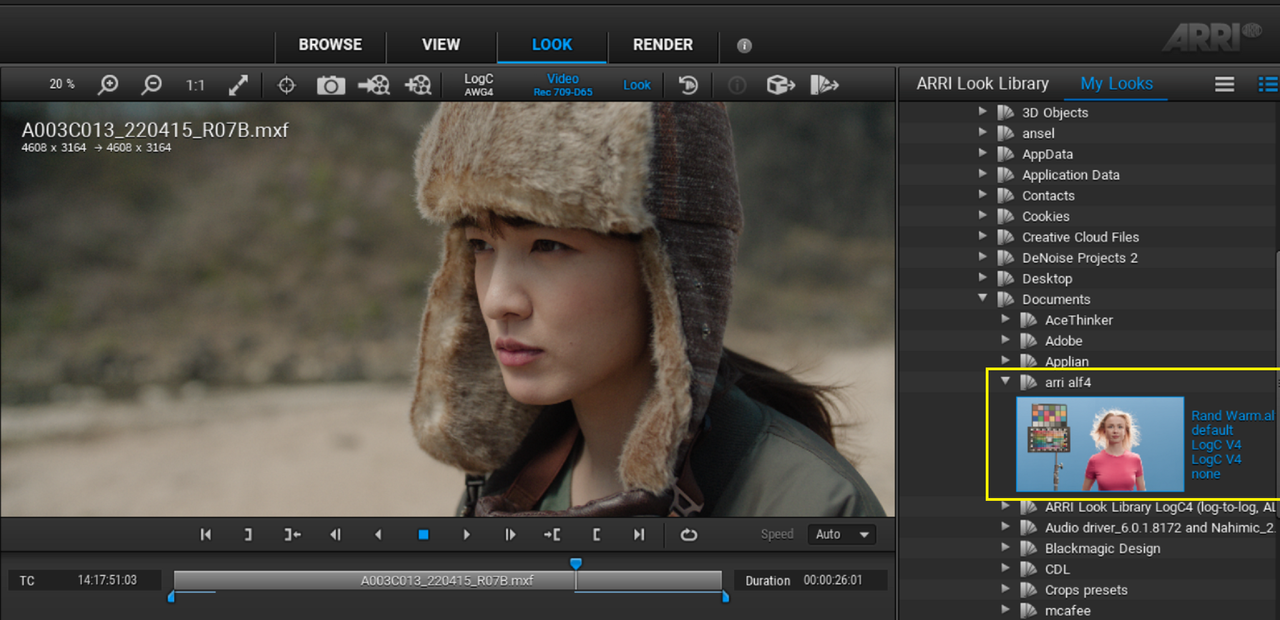The height and width of the screenshot is (620, 1280).
Task: Play the clip forward
Action: point(466,535)
